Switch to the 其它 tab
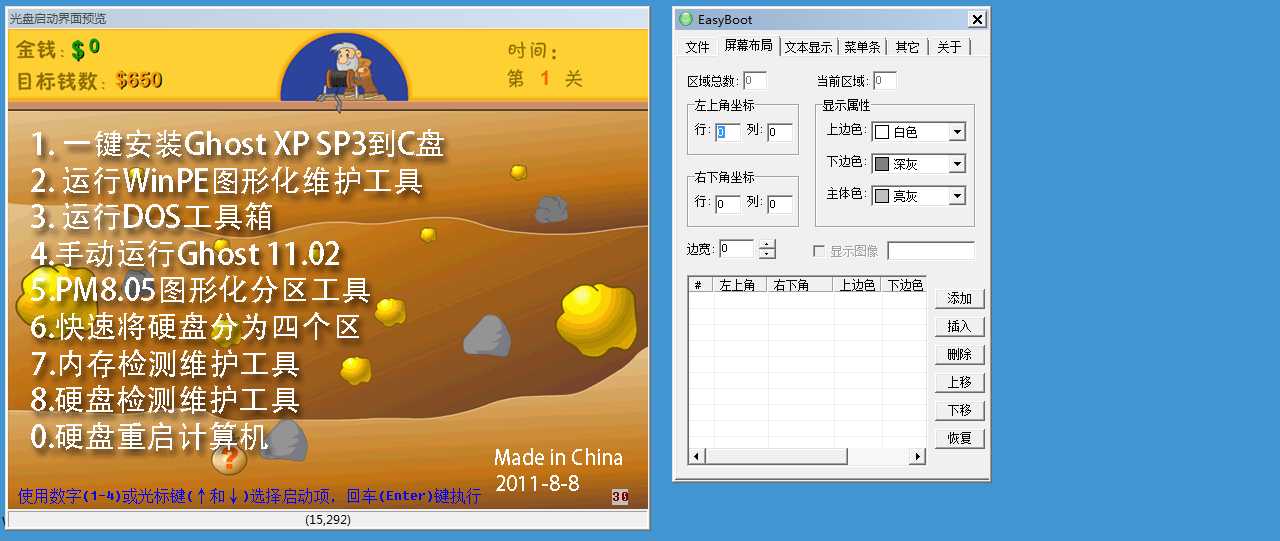1280x541 pixels. (x=908, y=47)
